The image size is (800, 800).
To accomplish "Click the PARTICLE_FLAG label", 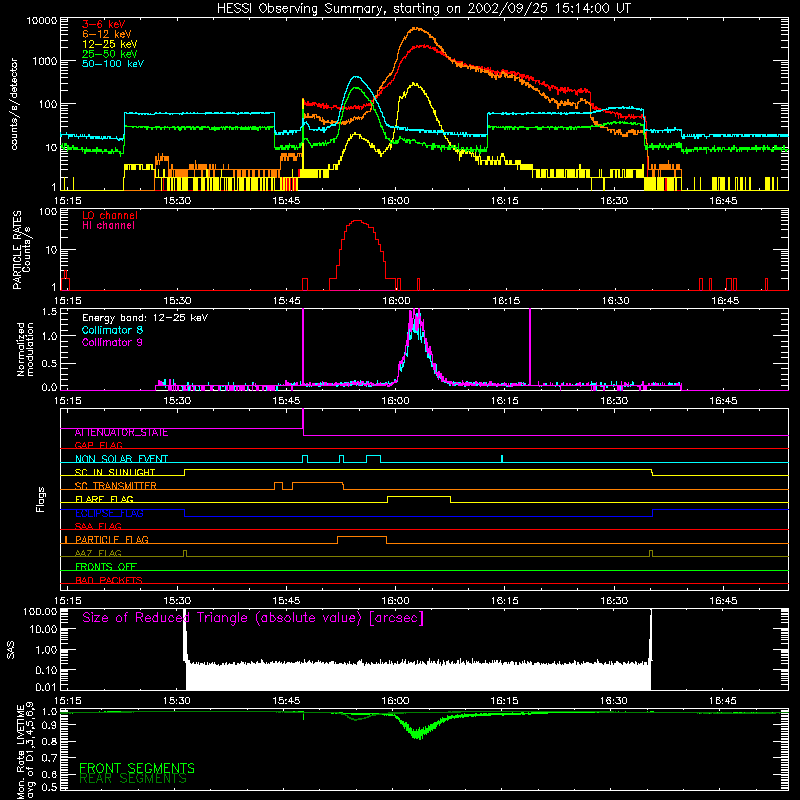I will coord(112,539).
